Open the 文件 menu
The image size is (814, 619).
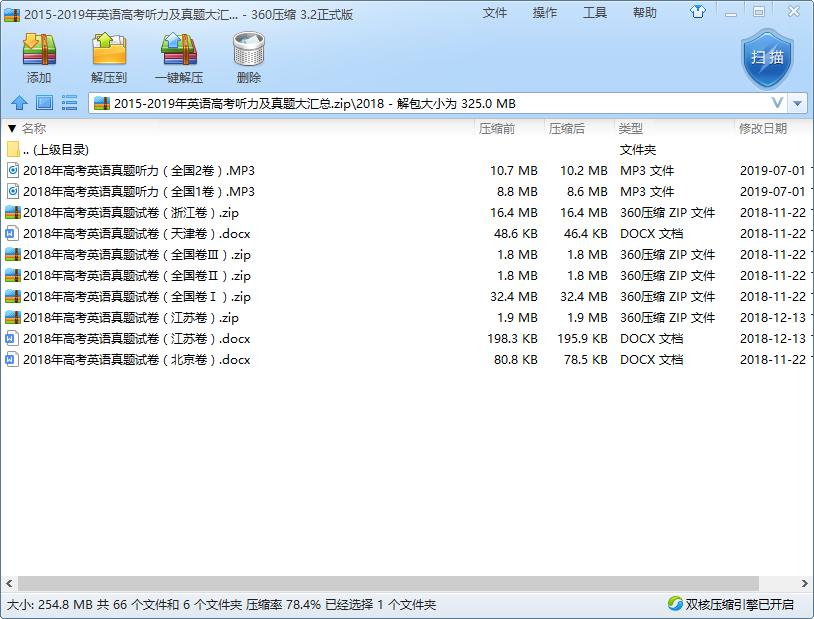coord(495,13)
